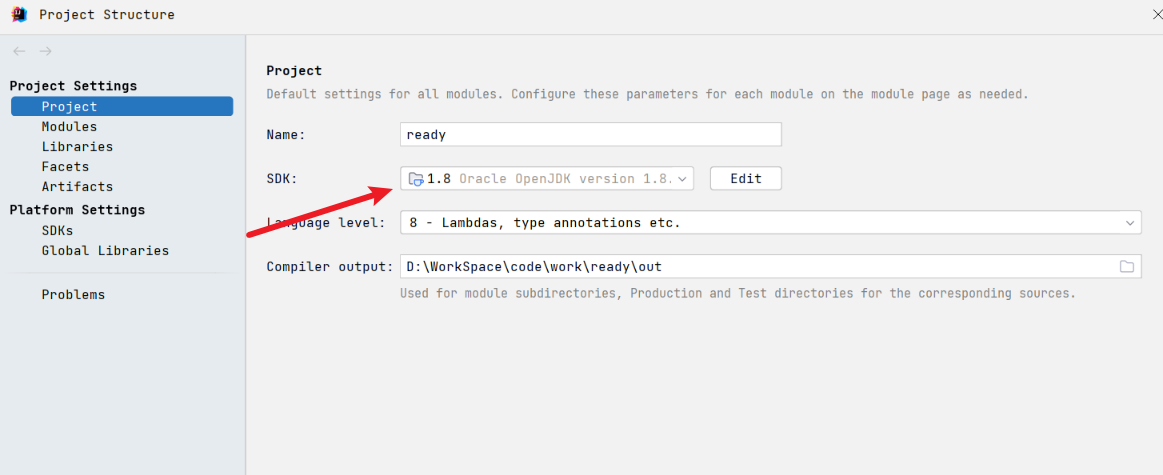Open the SDK dropdown list
The height and width of the screenshot is (475, 1163).
683,179
